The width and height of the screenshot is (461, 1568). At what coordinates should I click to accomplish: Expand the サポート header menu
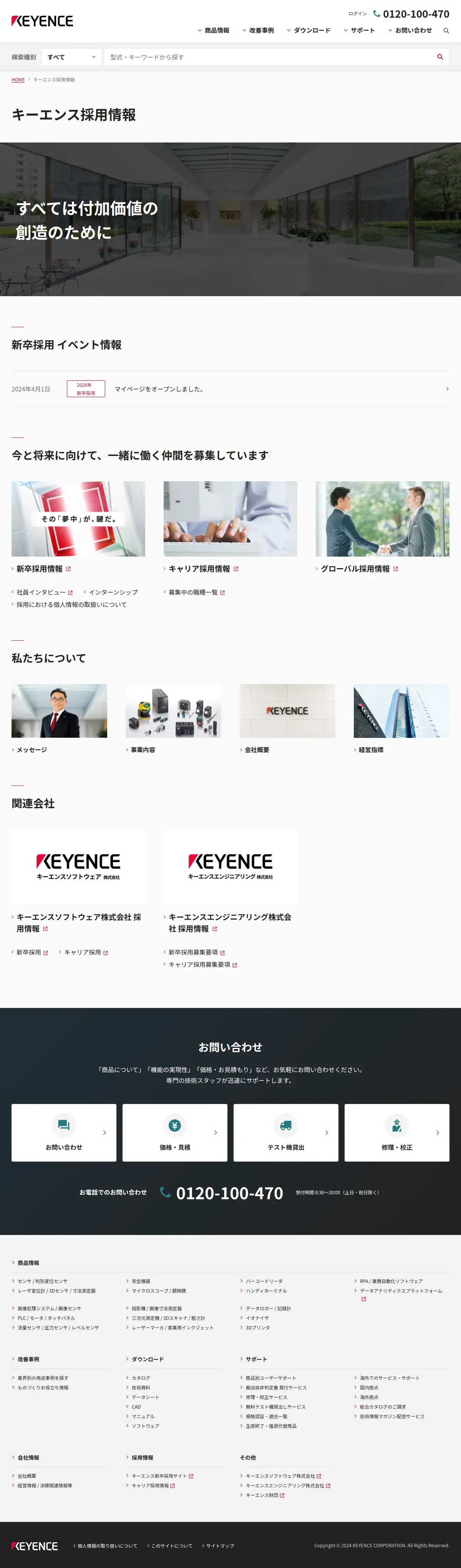(x=359, y=30)
